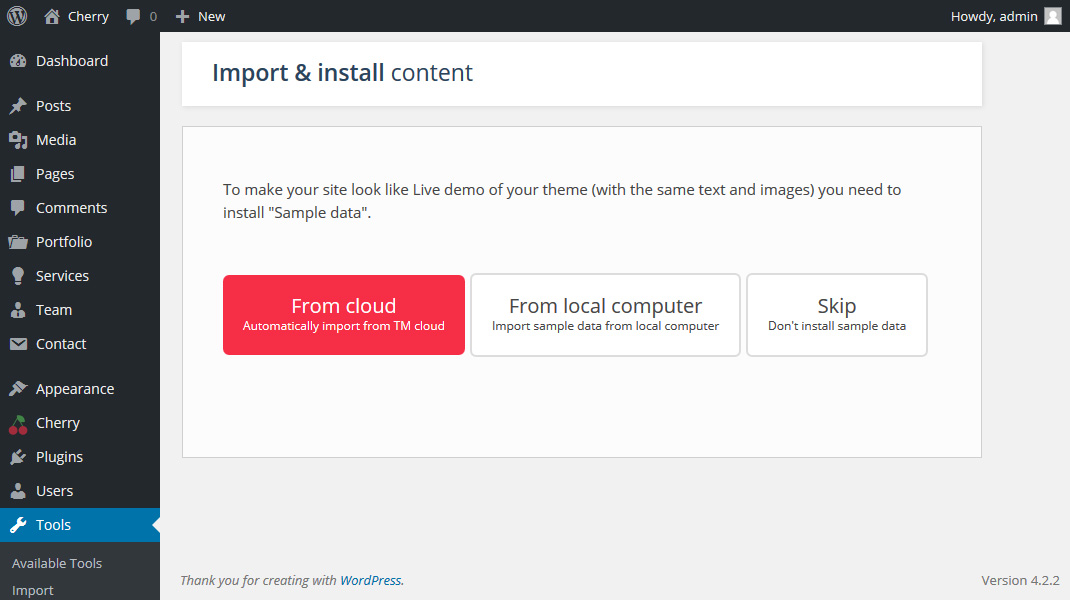Click the Team people icon

click(x=18, y=310)
